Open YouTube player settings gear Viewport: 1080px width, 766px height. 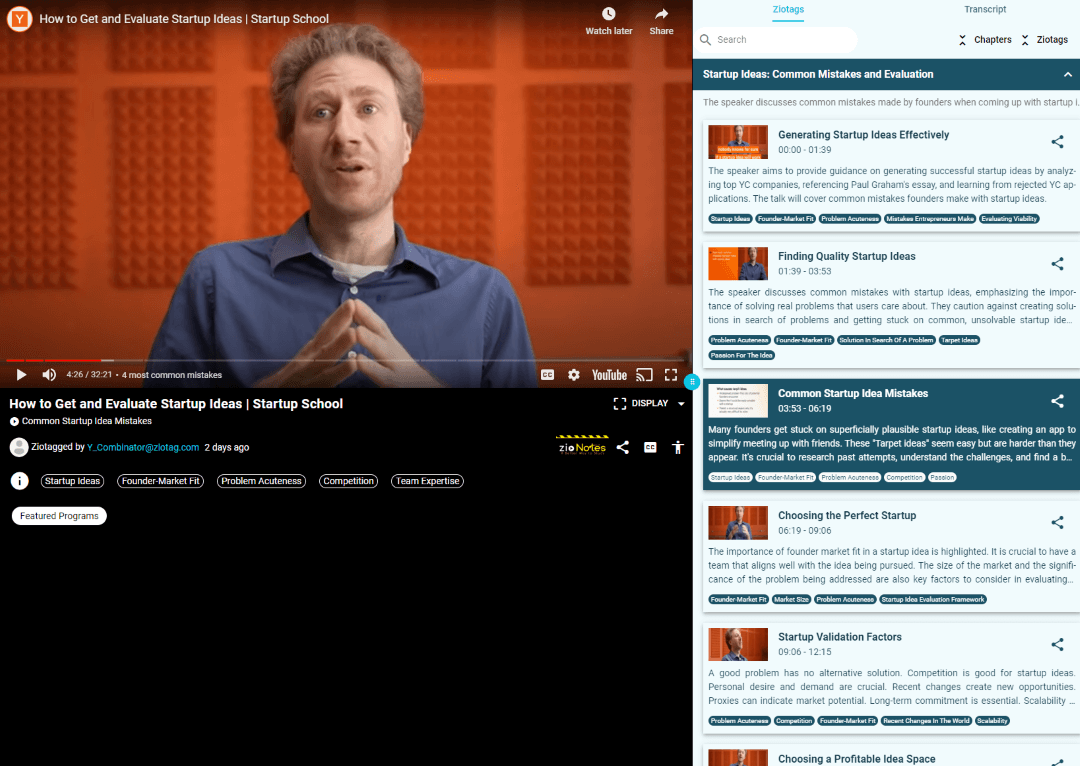574,375
